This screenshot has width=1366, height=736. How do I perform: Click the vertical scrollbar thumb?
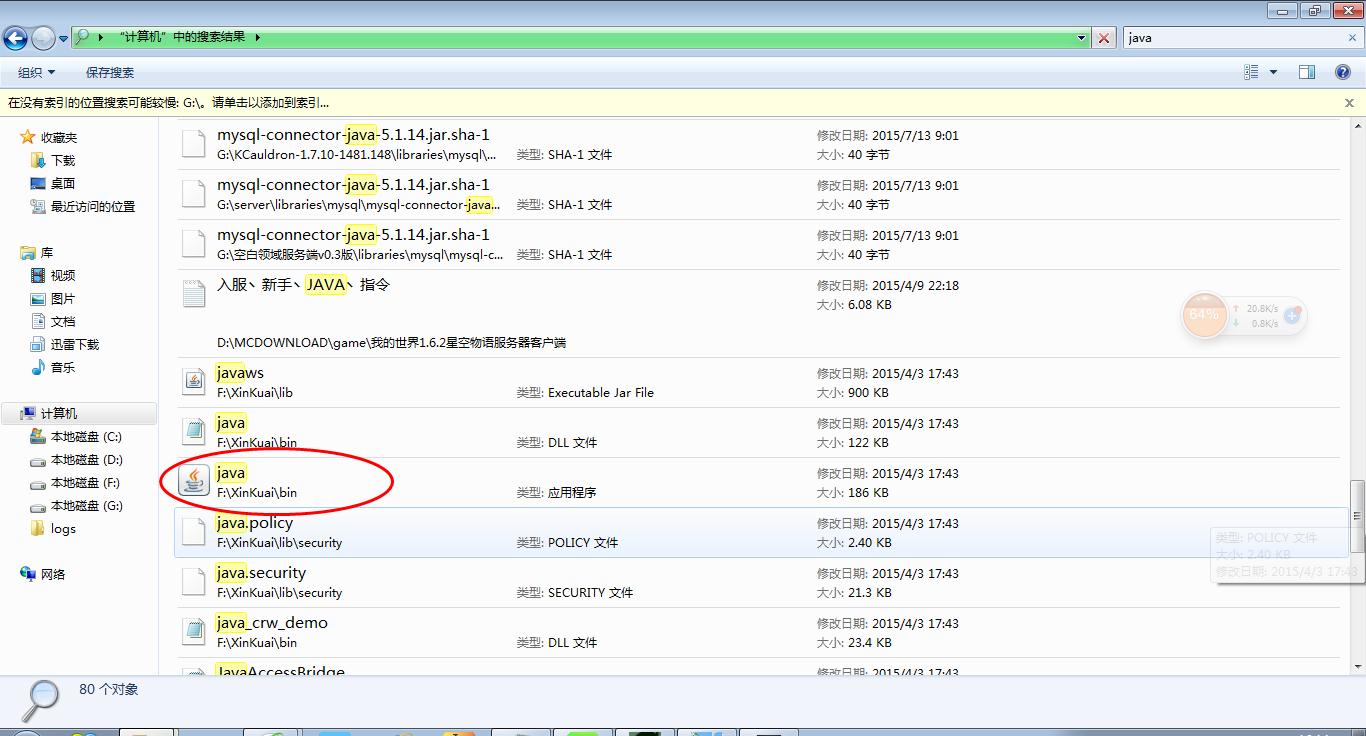point(1357,516)
